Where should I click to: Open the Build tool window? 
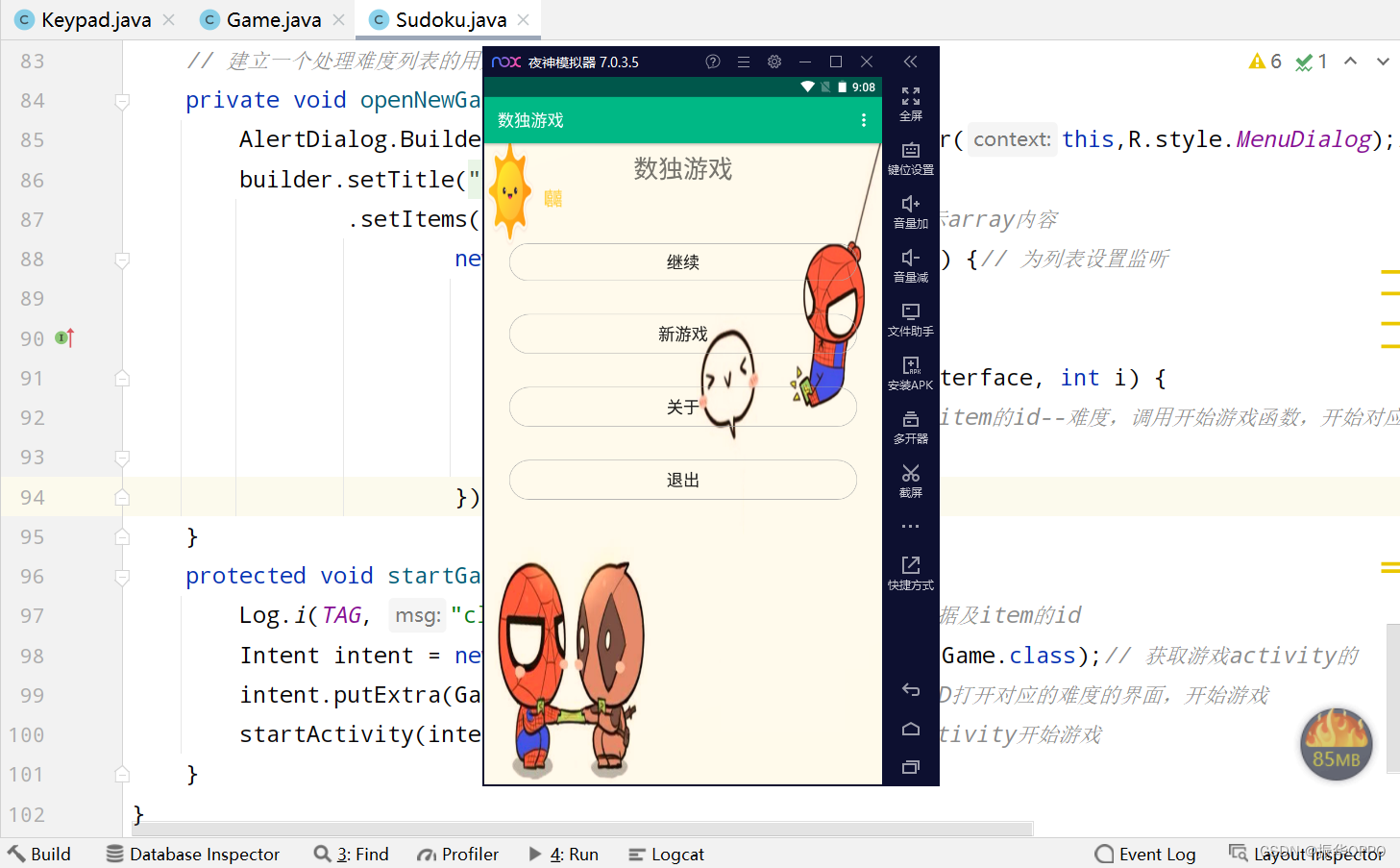(39, 854)
